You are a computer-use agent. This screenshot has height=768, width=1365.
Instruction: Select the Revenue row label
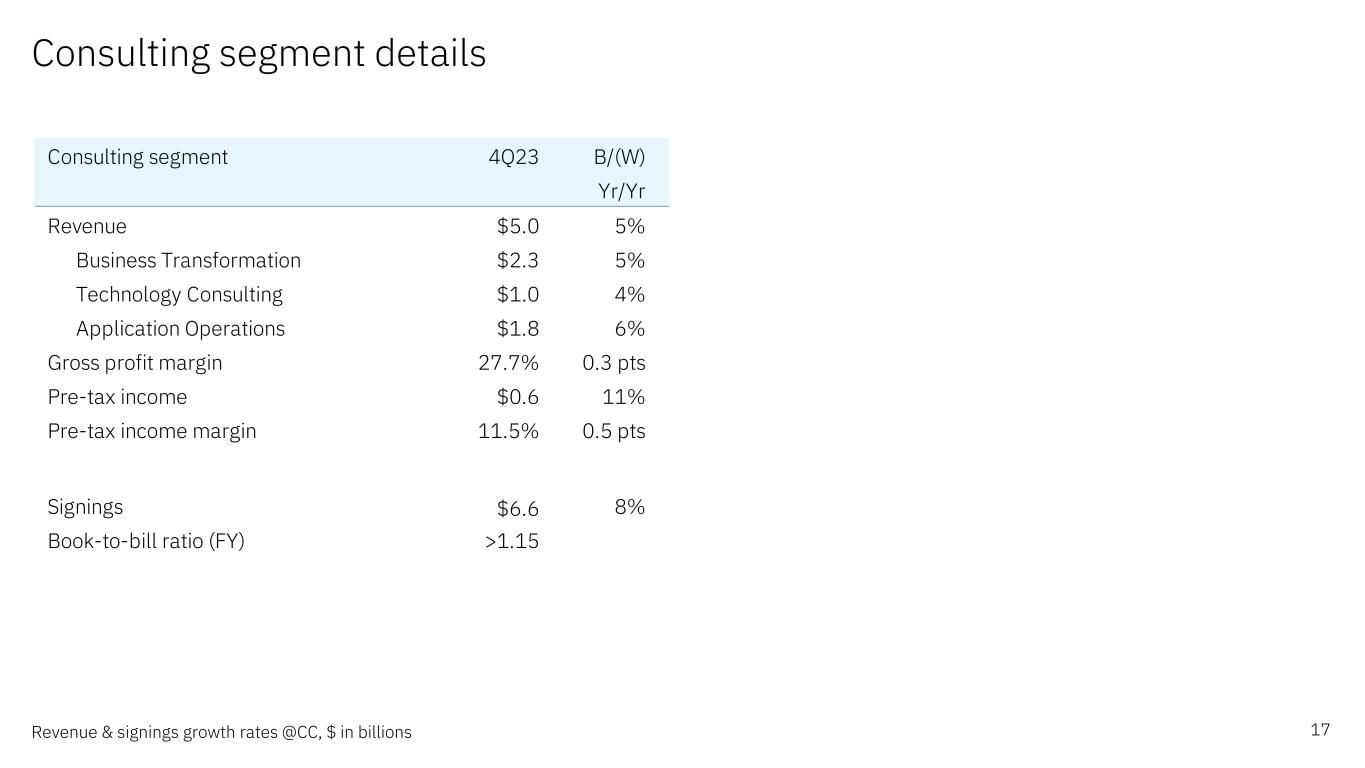click(87, 226)
